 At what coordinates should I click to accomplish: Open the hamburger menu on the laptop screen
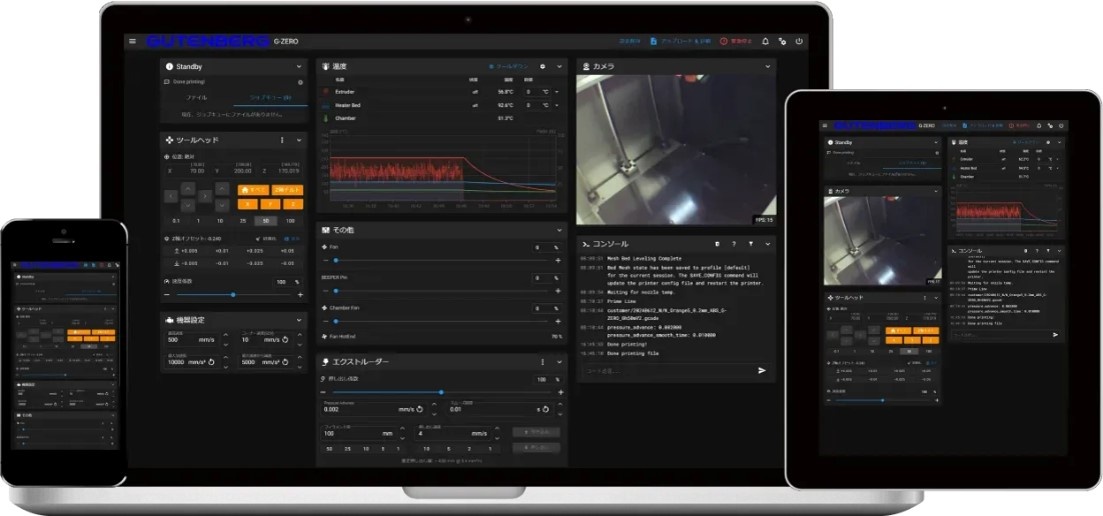(132, 42)
